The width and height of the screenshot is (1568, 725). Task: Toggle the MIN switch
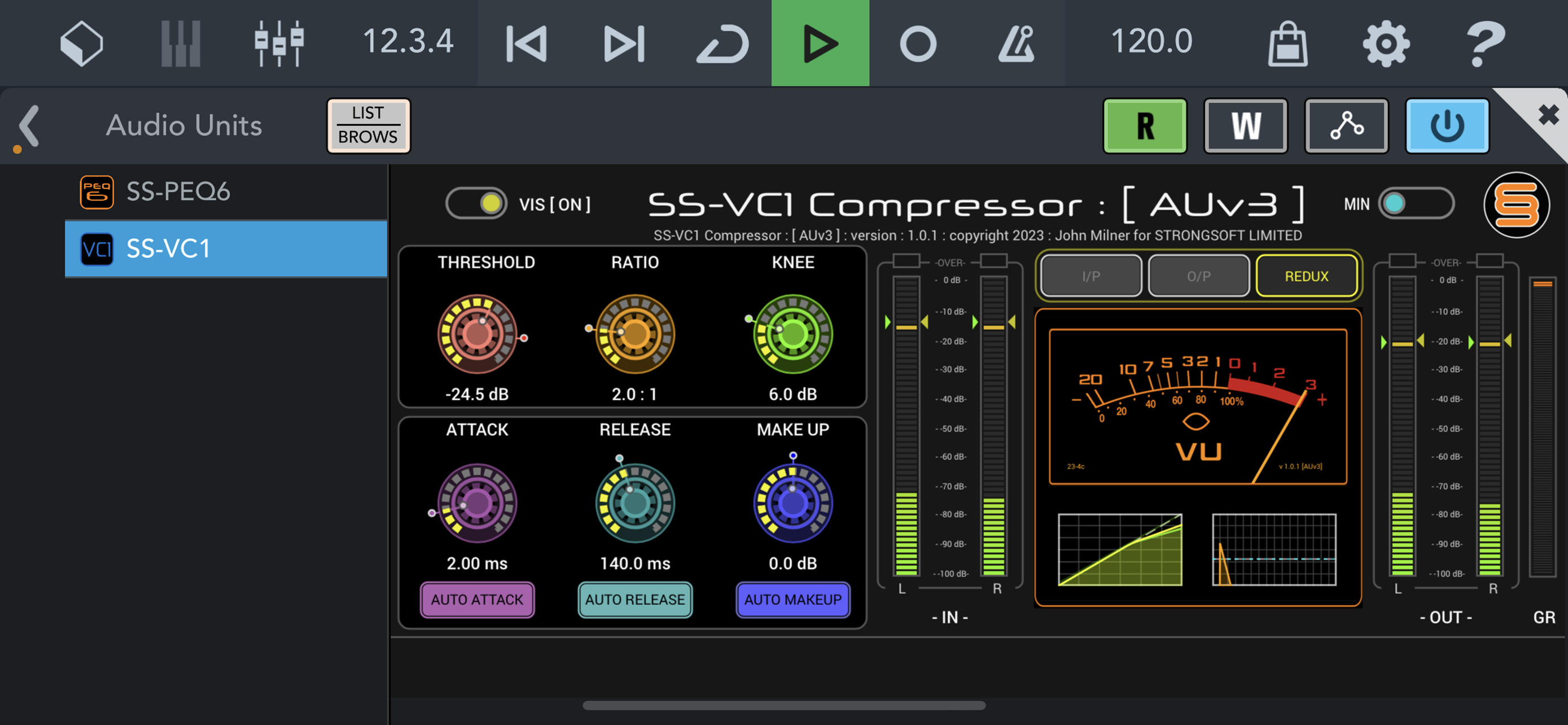pyautogui.click(x=1416, y=203)
